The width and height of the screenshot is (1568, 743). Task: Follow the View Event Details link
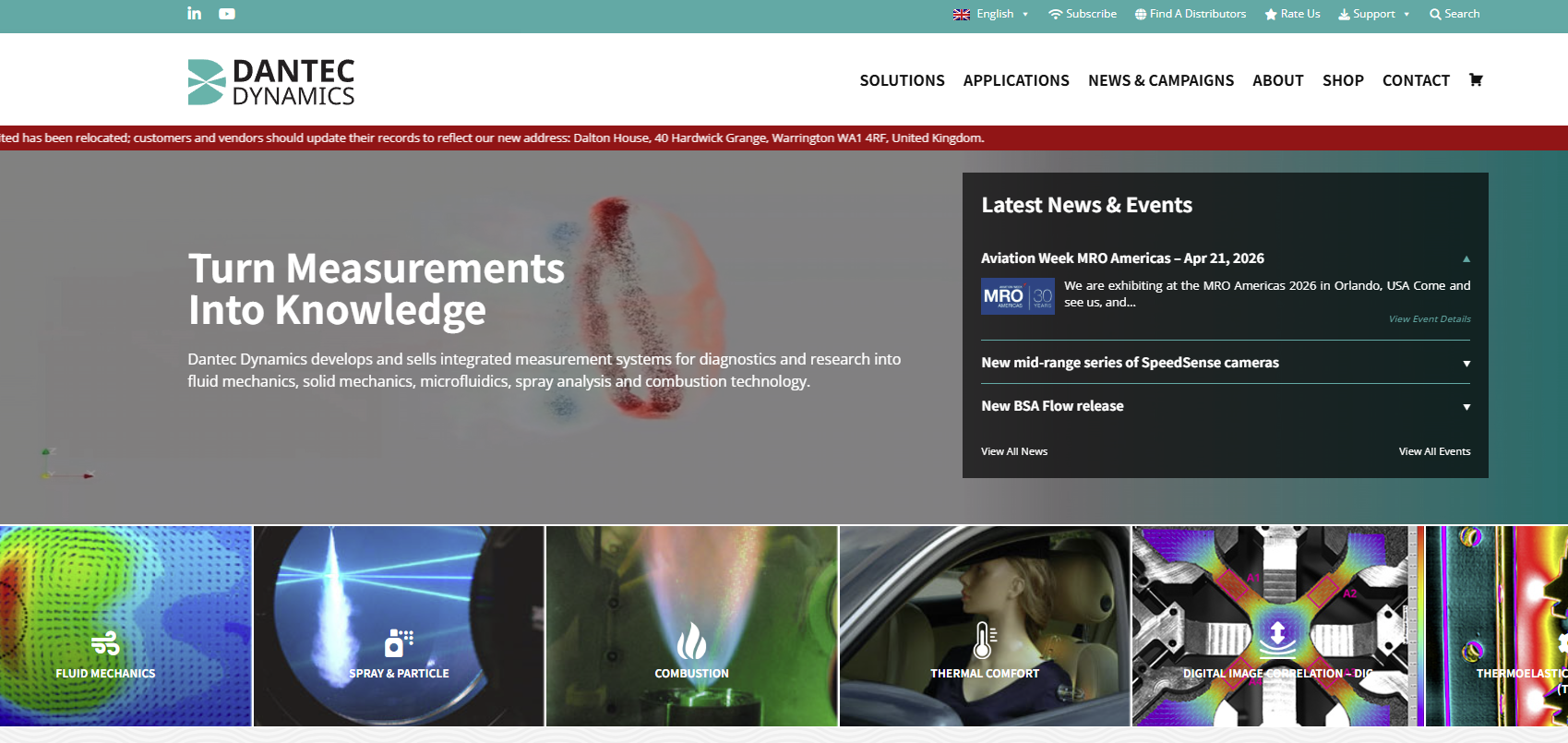(x=1430, y=319)
